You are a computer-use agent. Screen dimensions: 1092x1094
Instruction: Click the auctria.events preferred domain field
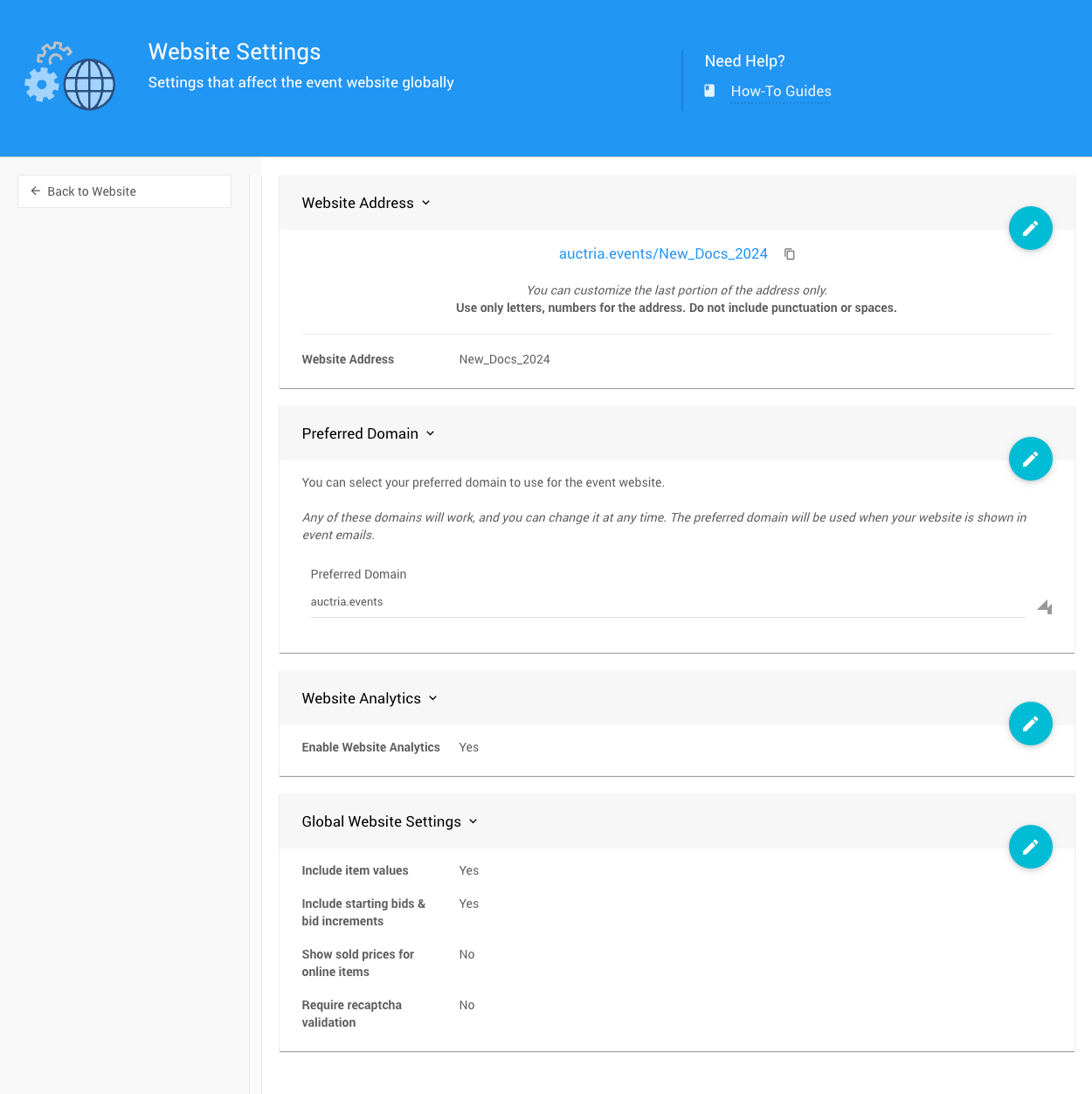pyautogui.click(x=667, y=602)
